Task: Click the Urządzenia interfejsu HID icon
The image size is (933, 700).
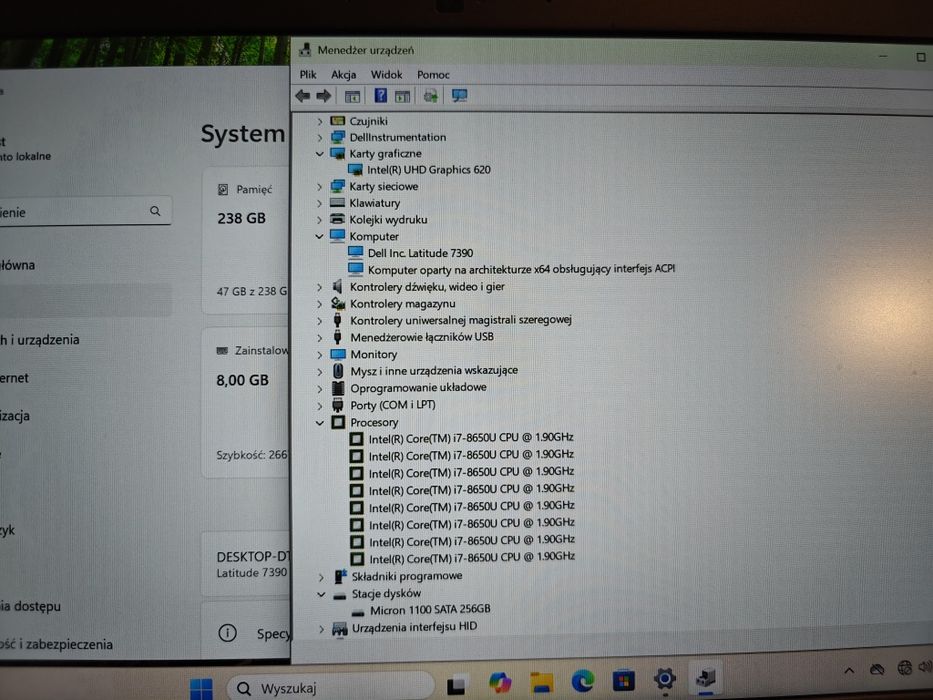Action: (x=340, y=629)
